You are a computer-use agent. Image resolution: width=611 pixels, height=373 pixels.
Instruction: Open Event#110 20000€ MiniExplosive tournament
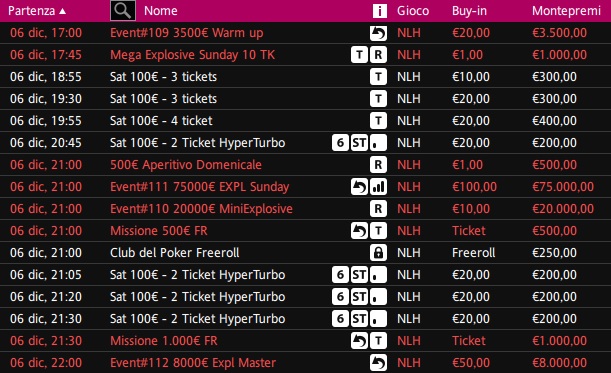[x=201, y=209]
